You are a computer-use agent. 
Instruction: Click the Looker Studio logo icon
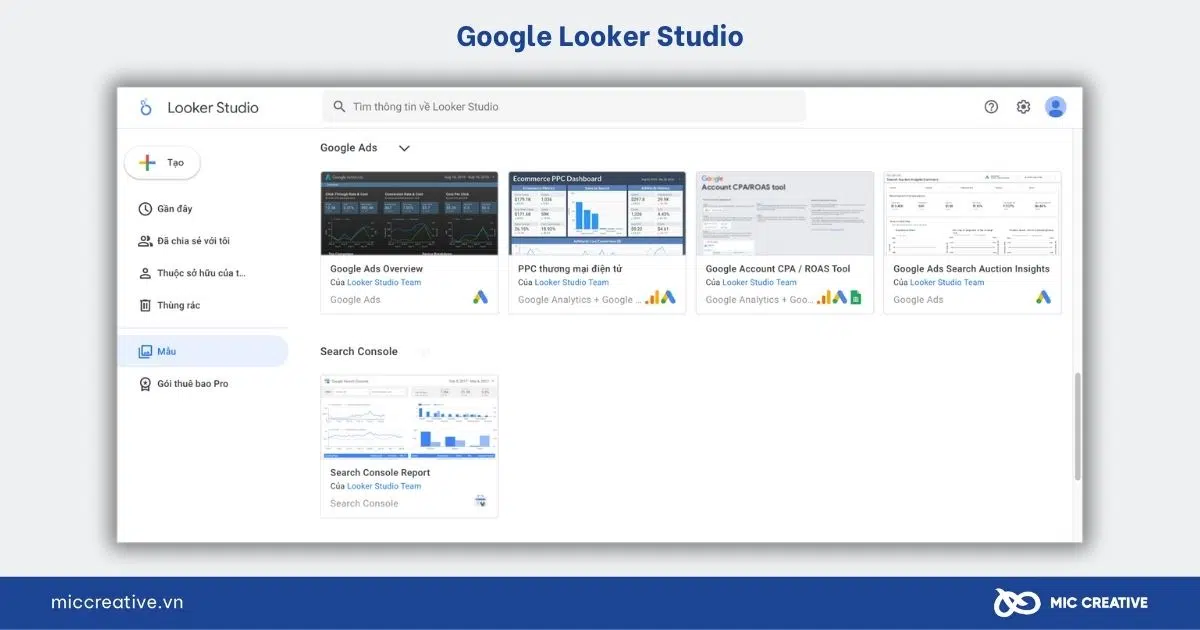[x=146, y=107]
